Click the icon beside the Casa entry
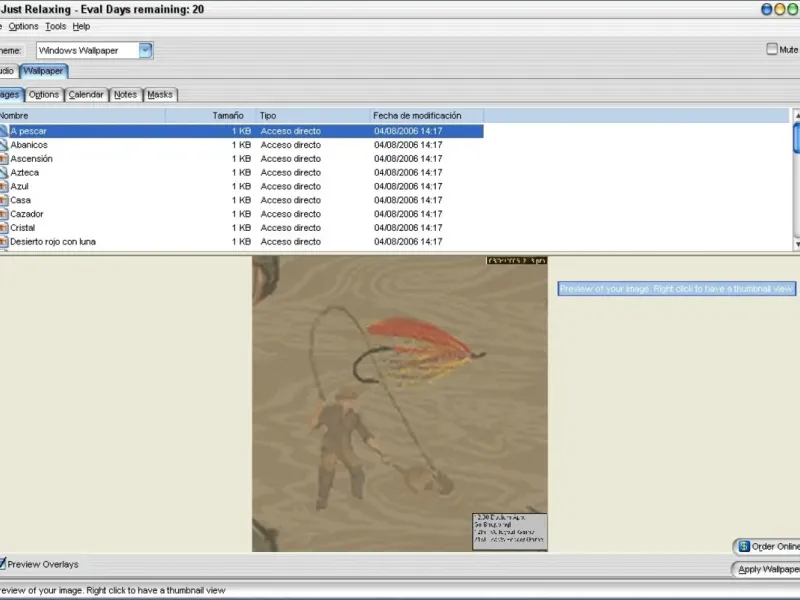 [x=3, y=200]
